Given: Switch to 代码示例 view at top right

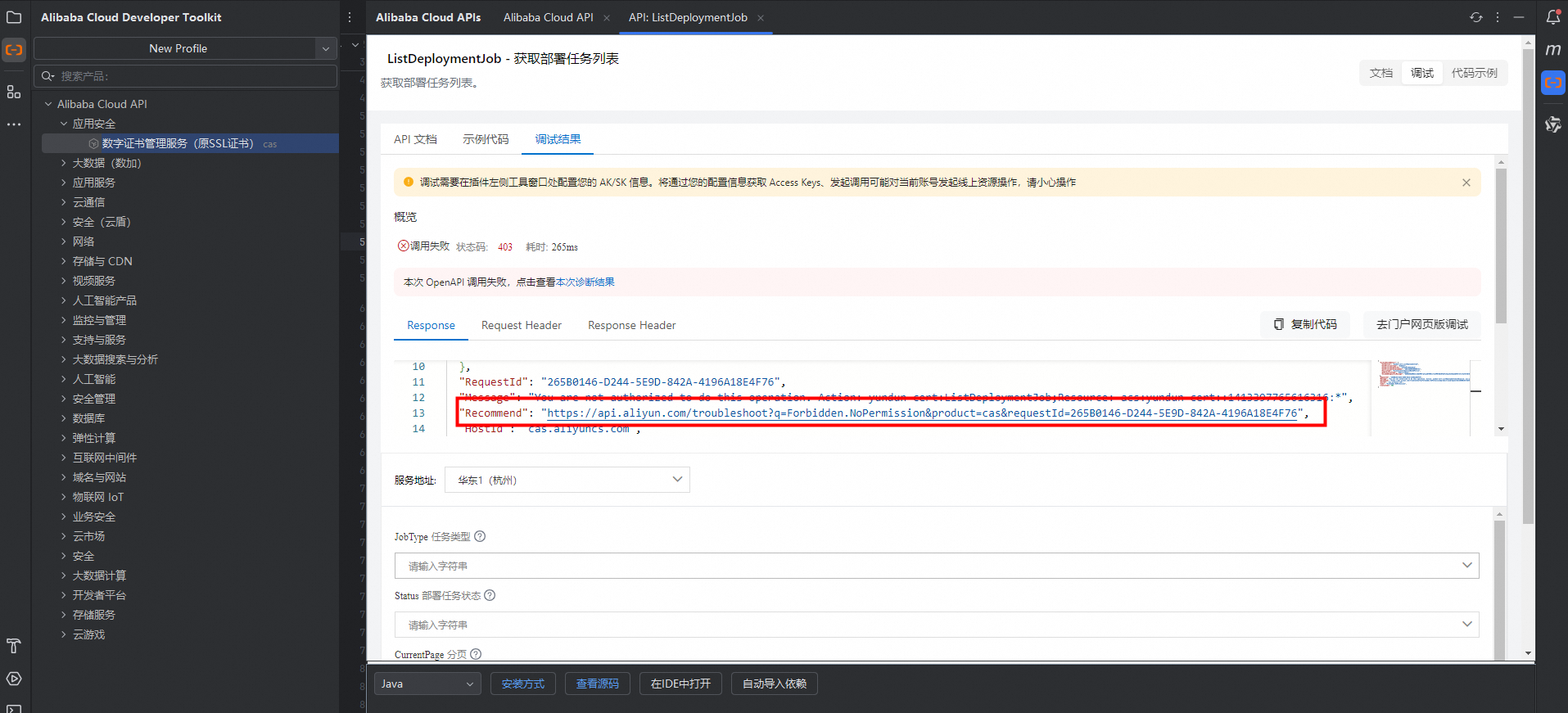Looking at the screenshot, I should click(1475, 73).
